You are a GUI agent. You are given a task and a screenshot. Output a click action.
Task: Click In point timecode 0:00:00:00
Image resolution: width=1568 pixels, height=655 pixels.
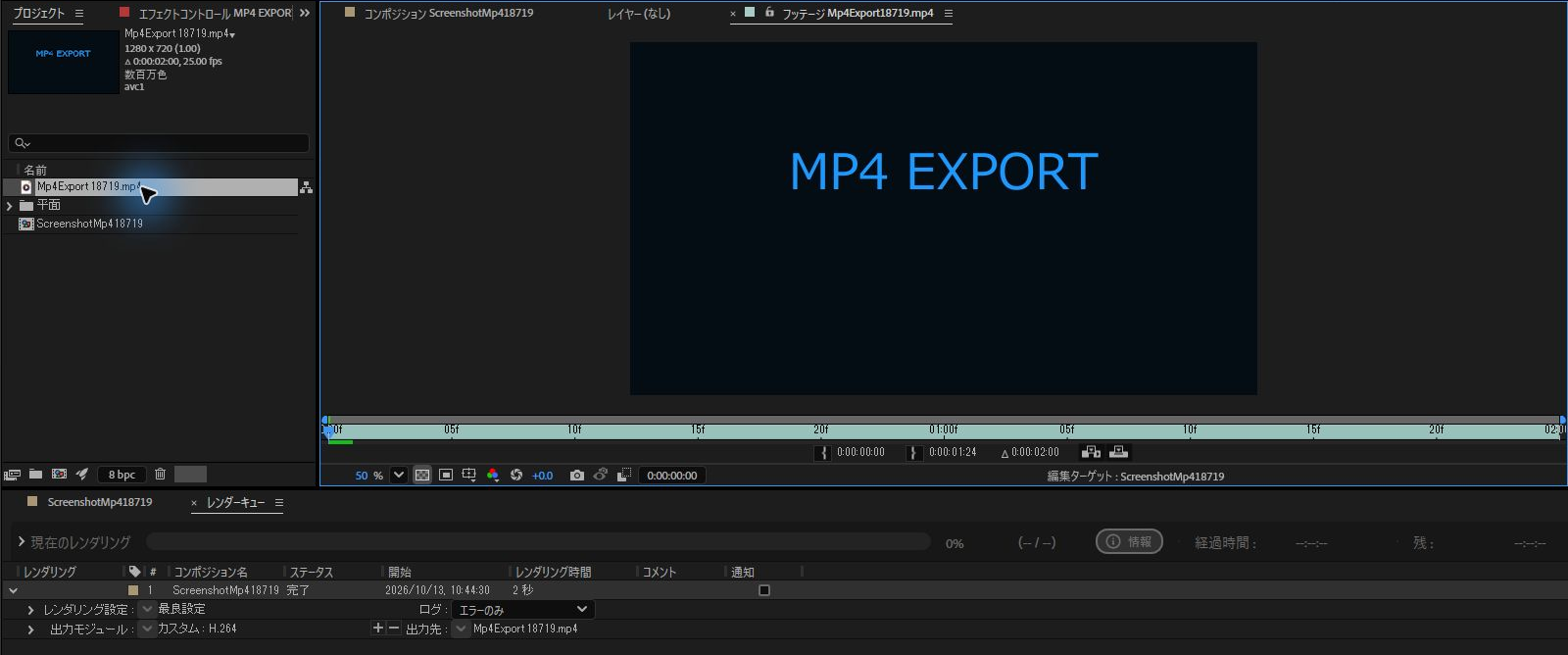point(860,452)
